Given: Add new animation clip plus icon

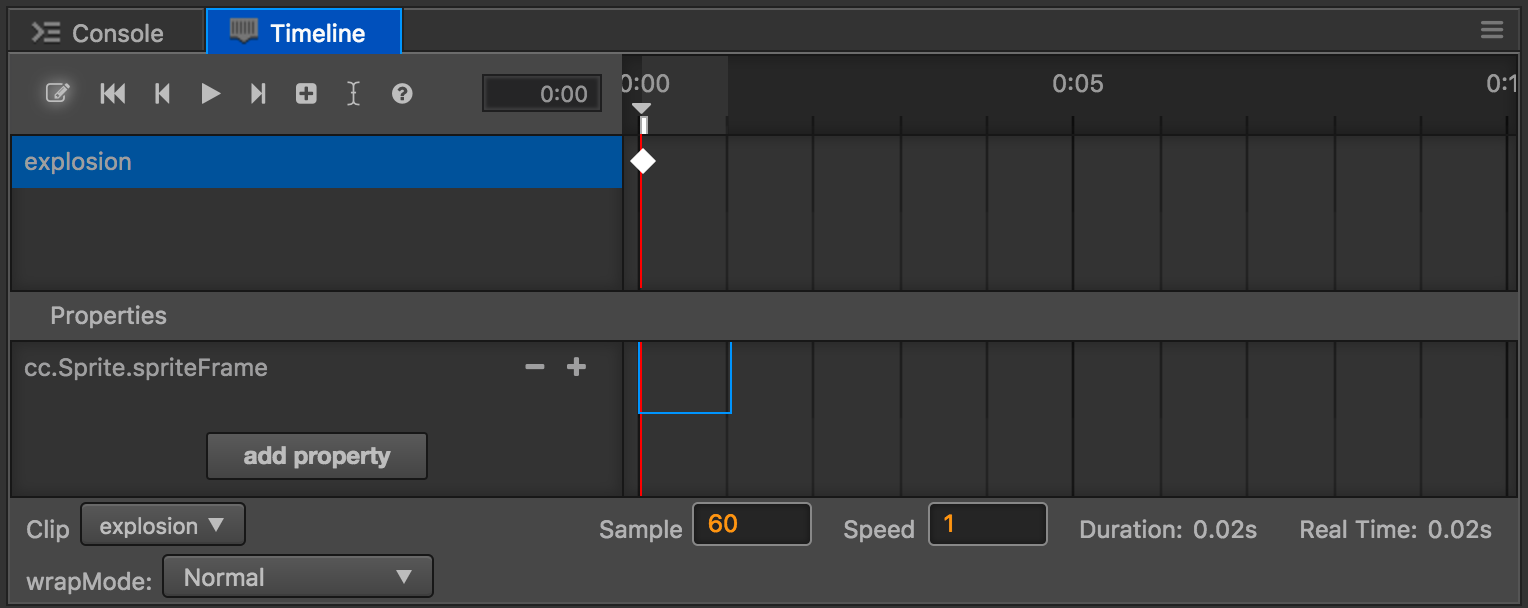Looking at the screenshot, I should 306,93.
